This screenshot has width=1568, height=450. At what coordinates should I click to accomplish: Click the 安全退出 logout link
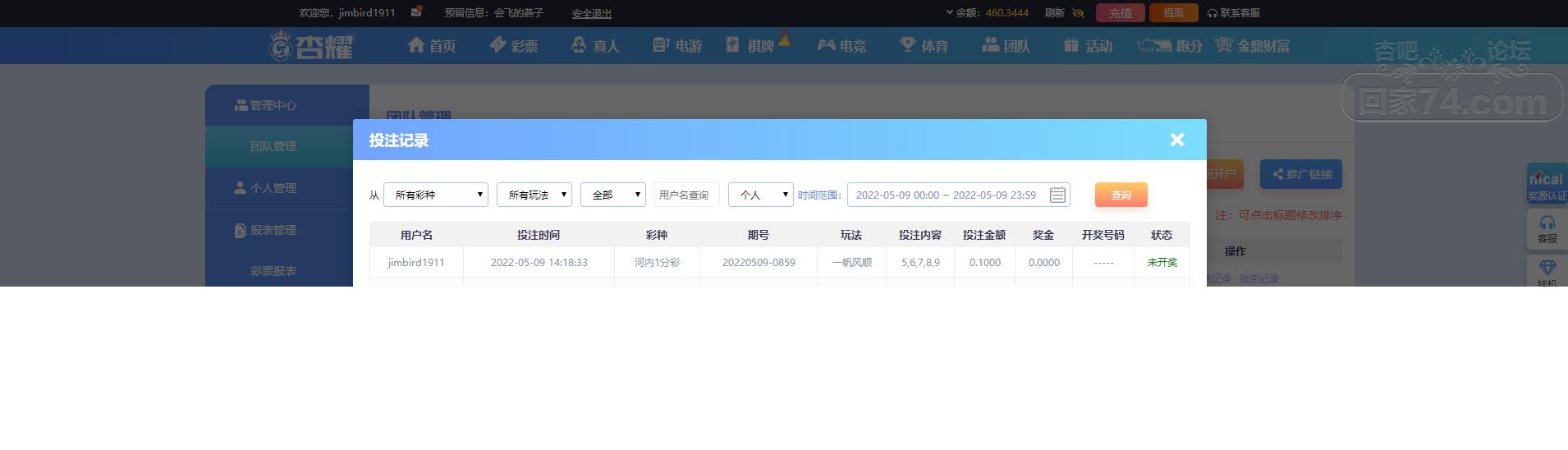(x=592, y=14)
